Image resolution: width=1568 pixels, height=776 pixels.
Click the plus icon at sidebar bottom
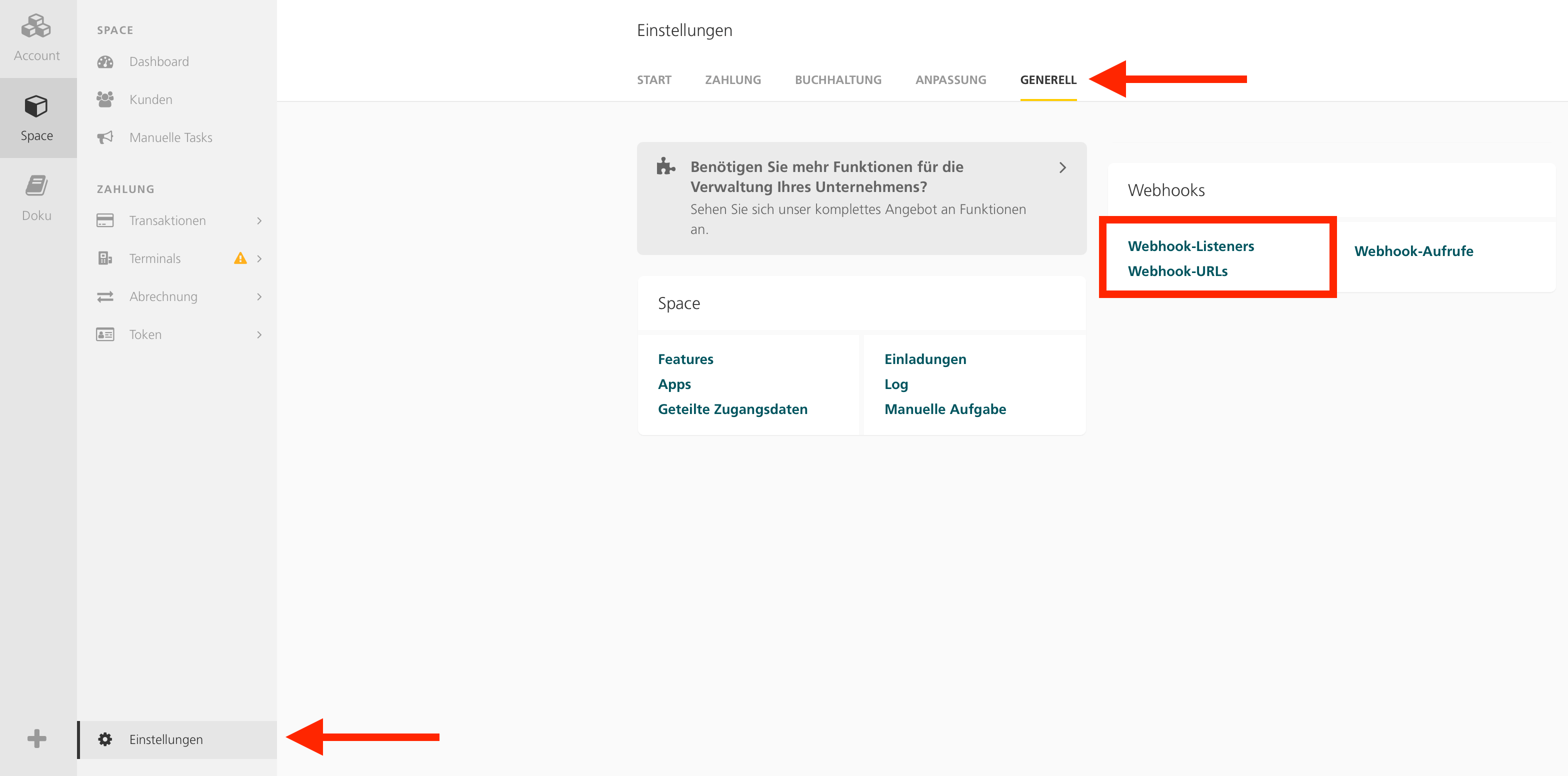click(36, 738)
